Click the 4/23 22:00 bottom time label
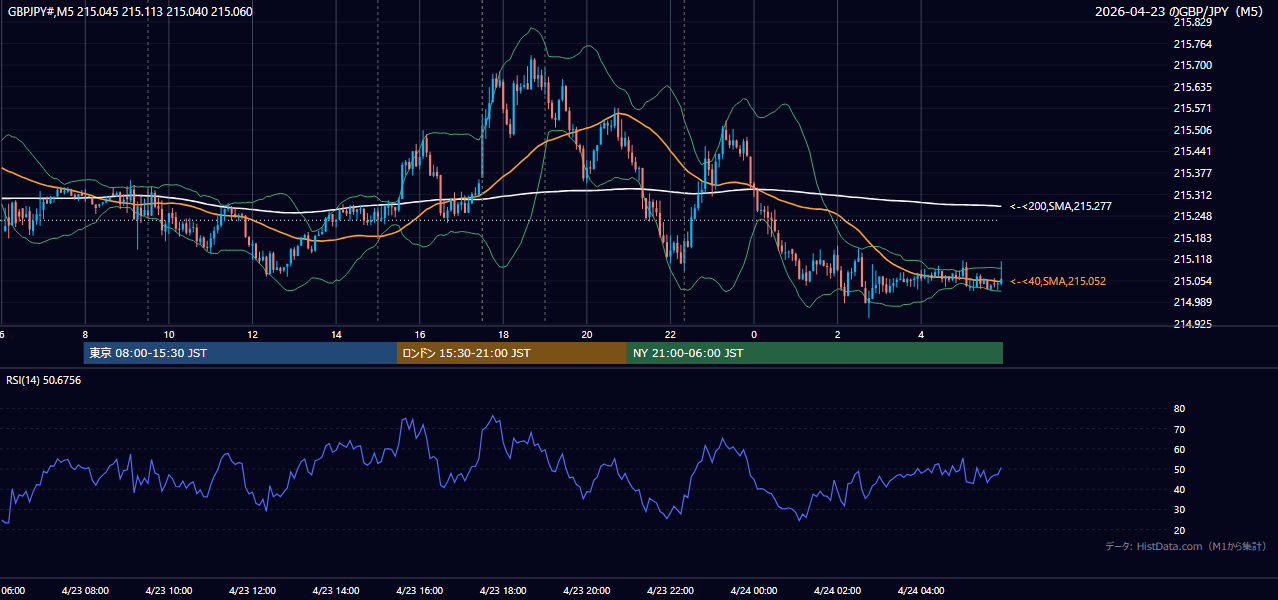Viewport: 1278px width, 600px height. [670, 590]
